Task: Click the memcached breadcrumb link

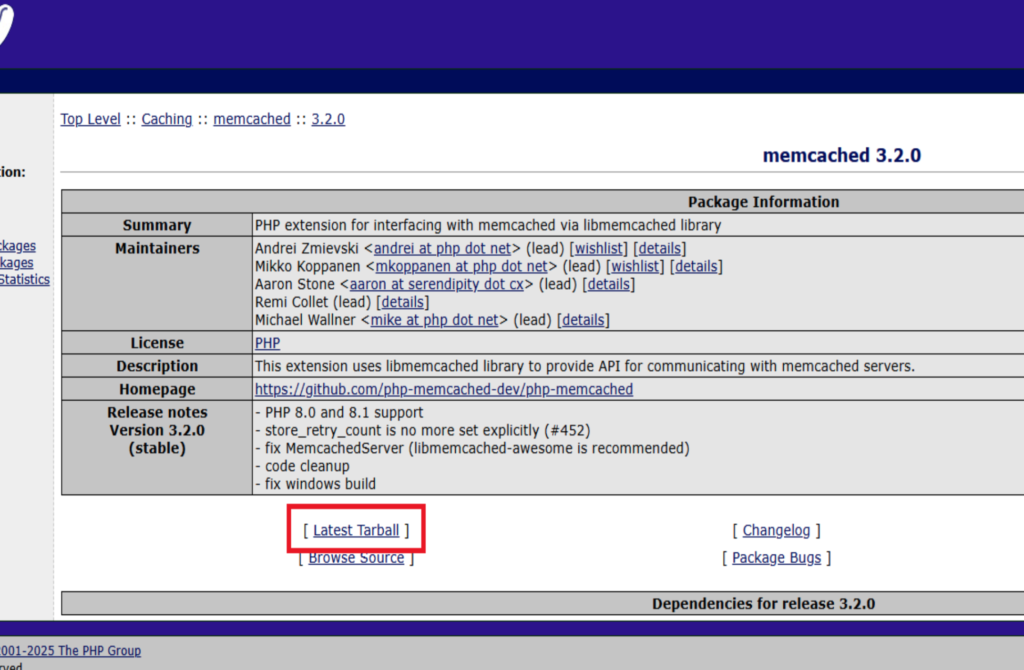Action: [x=252, y=119]
